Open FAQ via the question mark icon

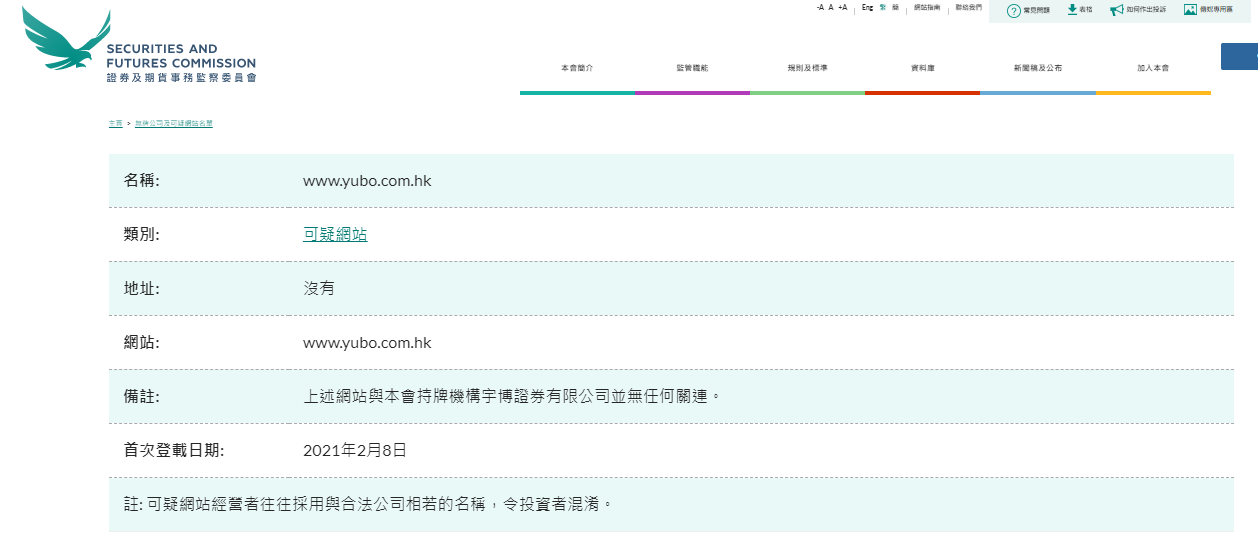point(1013,10)
